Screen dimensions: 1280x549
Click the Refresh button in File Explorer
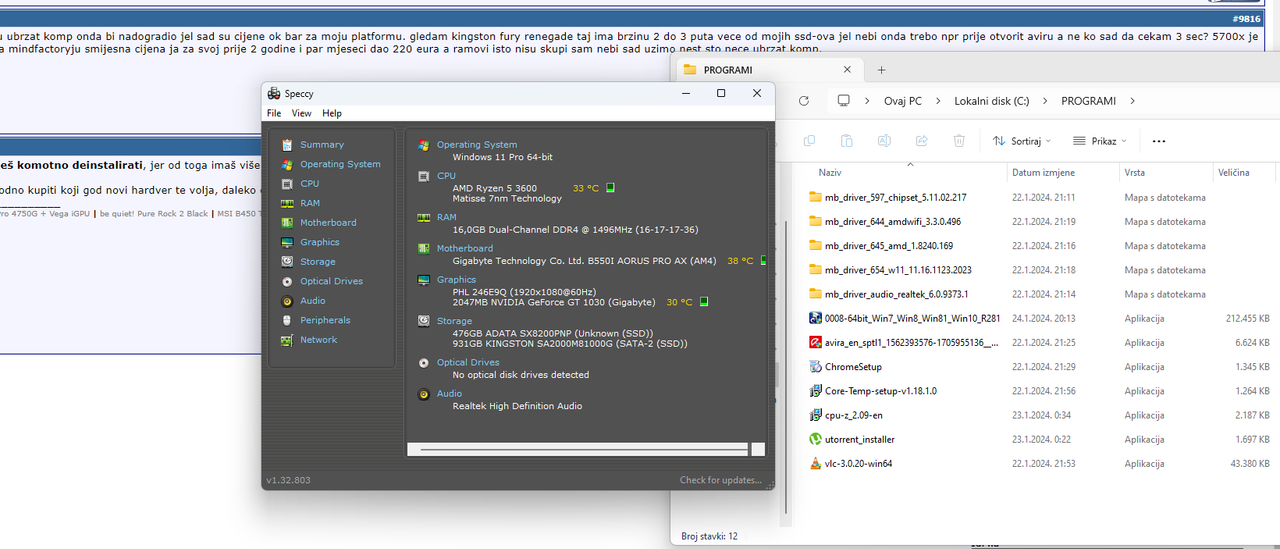pos(803,101)
